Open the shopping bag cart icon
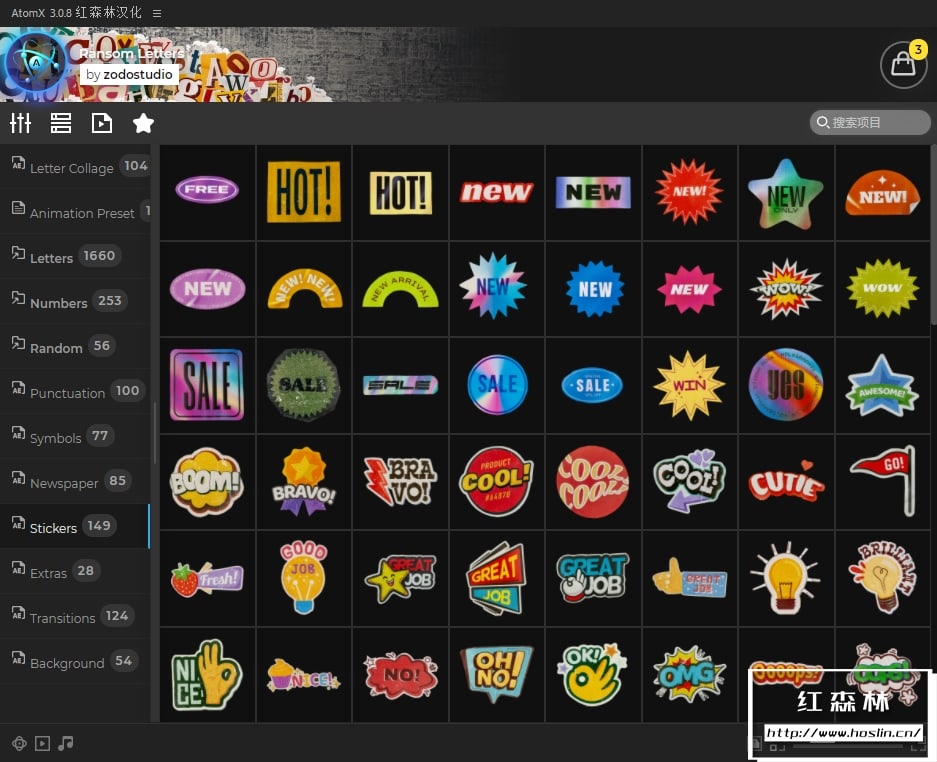Viewport: 937px width, 762px height. (x=903, y=65)
